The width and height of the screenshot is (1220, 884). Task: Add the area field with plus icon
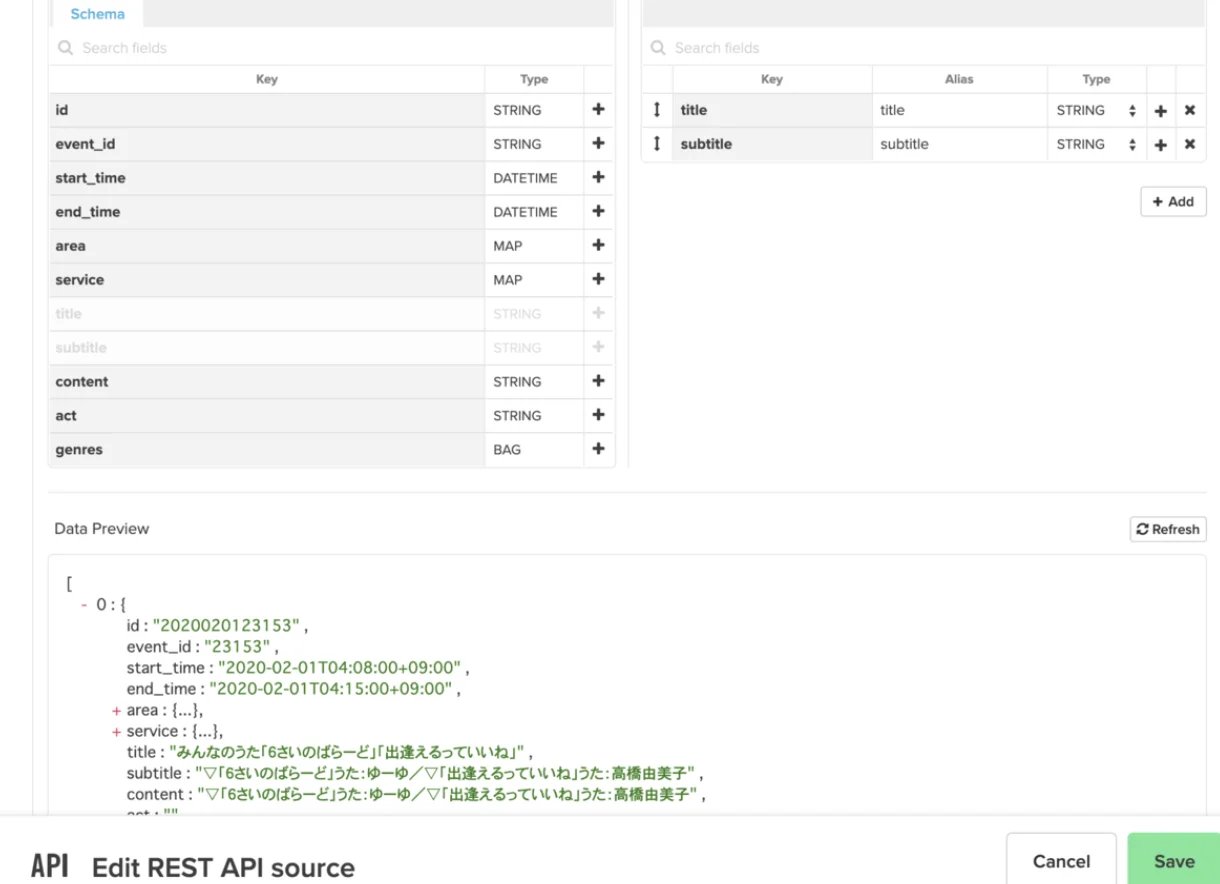pos(598,246)
